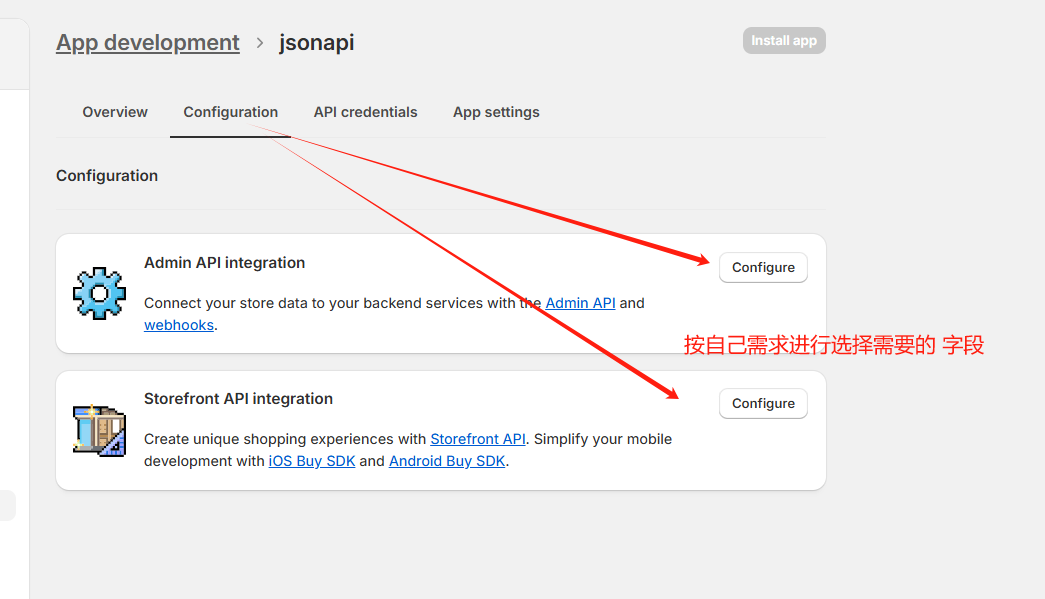Open the Storefront API link

tap(478, 439)
